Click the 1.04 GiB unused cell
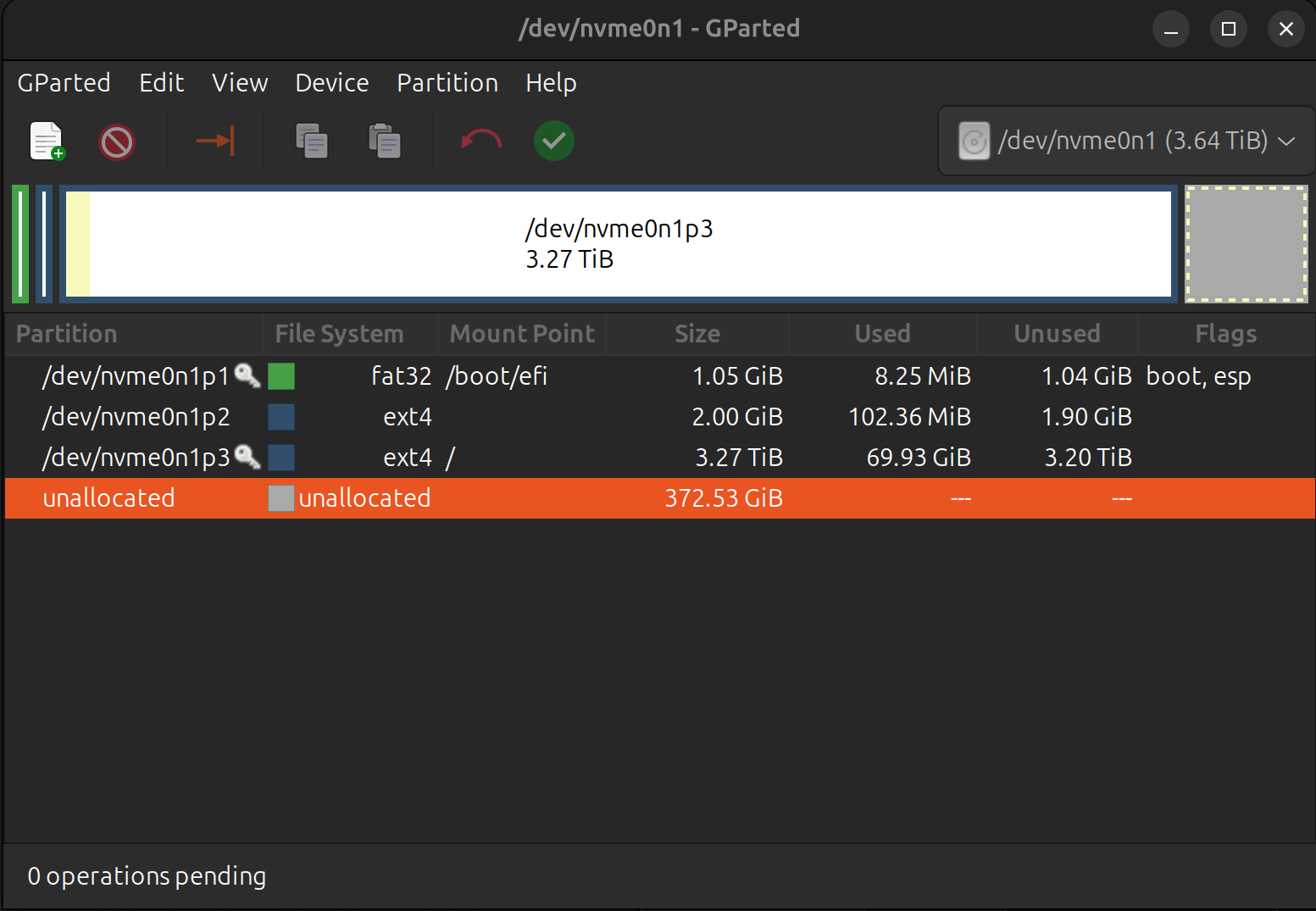This screenshot has width=1316, height=911. click(x=1086, y=376)
